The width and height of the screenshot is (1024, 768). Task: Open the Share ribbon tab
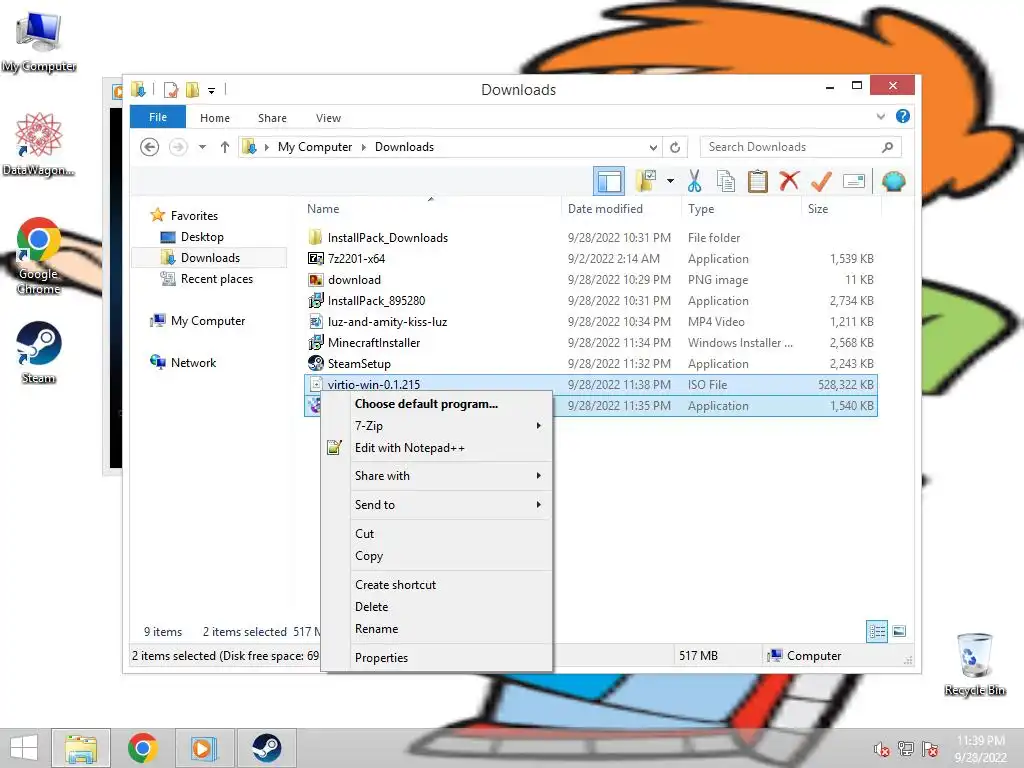[272, 118]
